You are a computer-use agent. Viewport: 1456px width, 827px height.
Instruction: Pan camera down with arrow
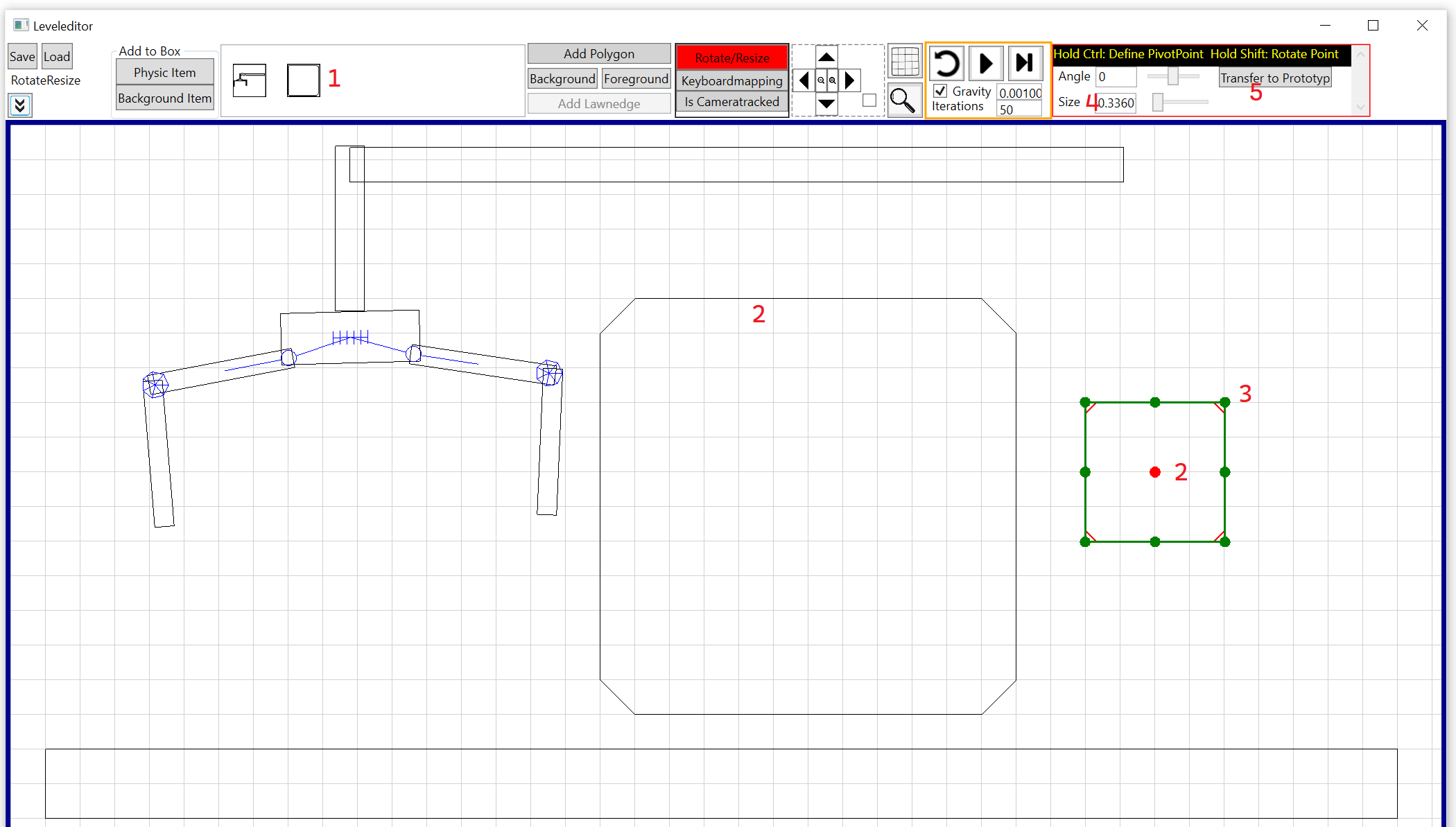(826, 104)
